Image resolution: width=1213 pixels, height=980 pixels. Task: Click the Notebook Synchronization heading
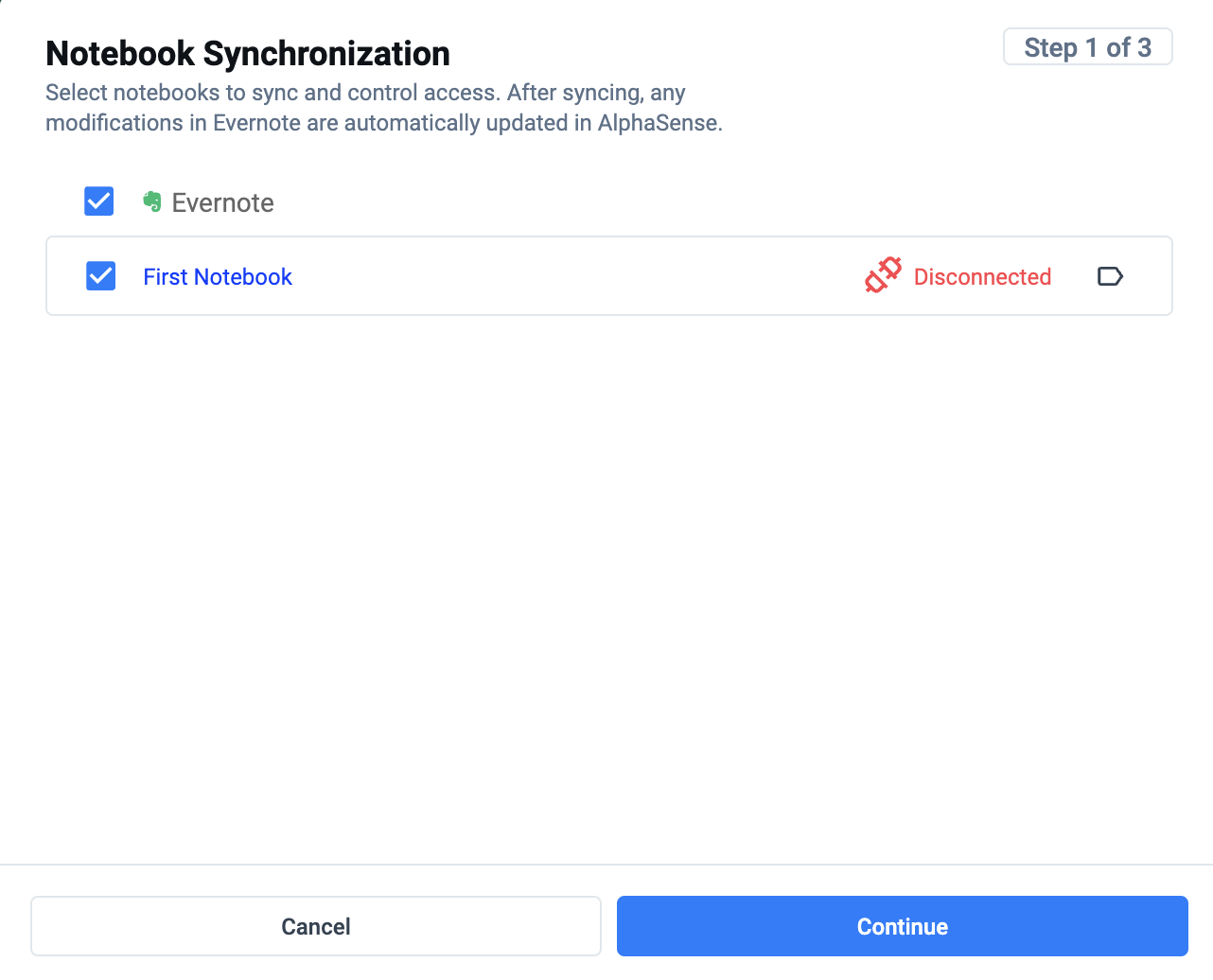tap(248, 54)
